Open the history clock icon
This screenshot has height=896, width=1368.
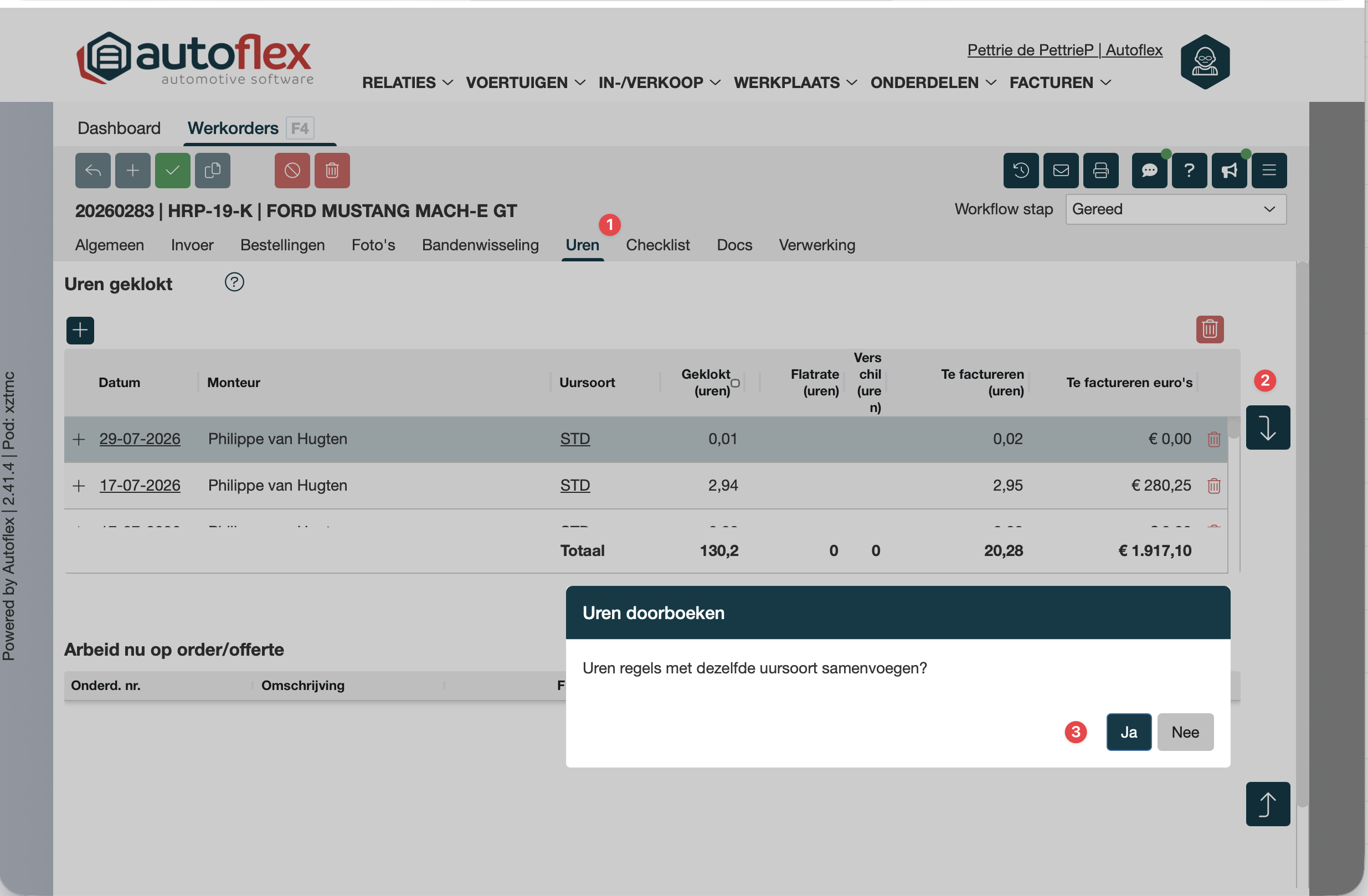1021,170
